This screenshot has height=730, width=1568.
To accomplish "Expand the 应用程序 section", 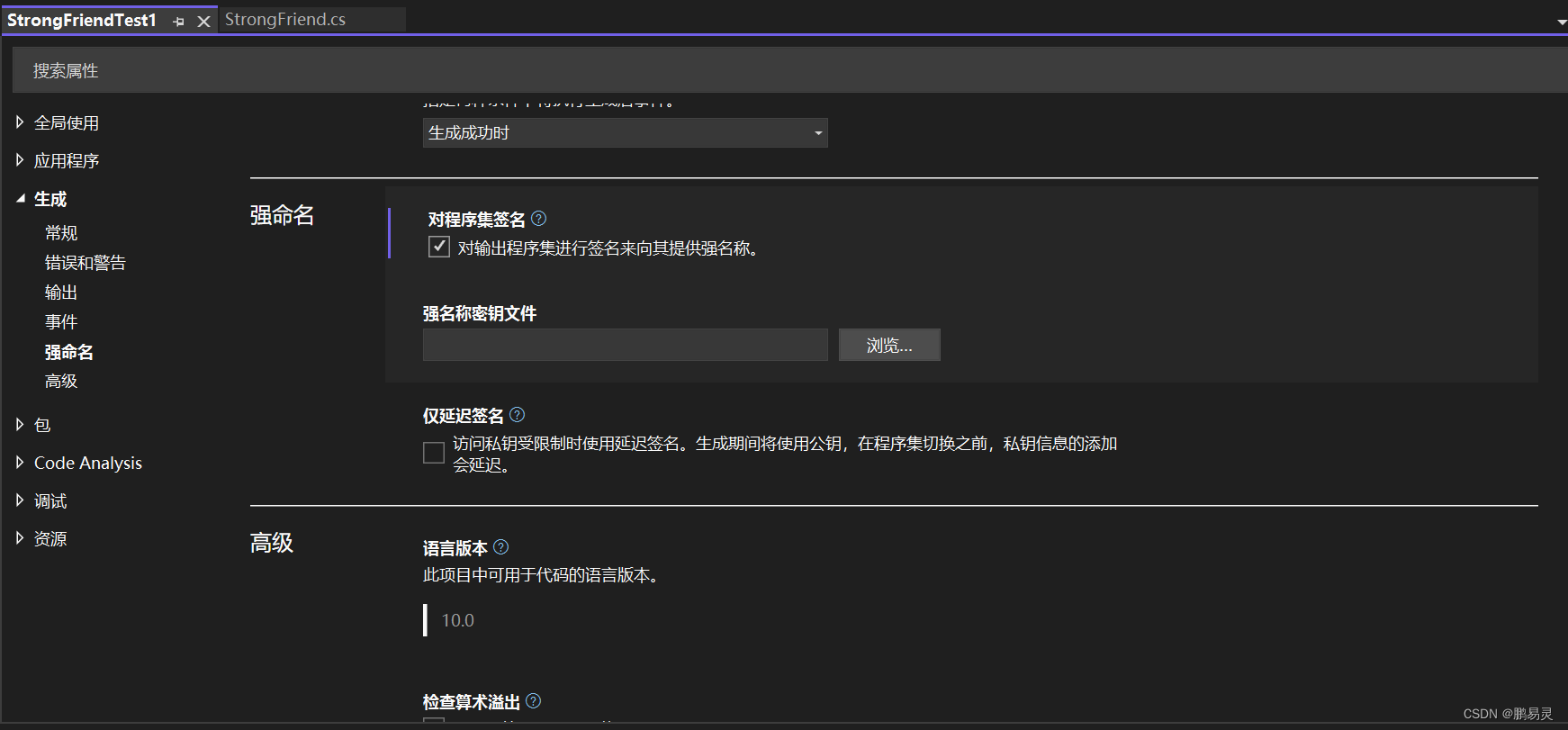I will [20, 160].
